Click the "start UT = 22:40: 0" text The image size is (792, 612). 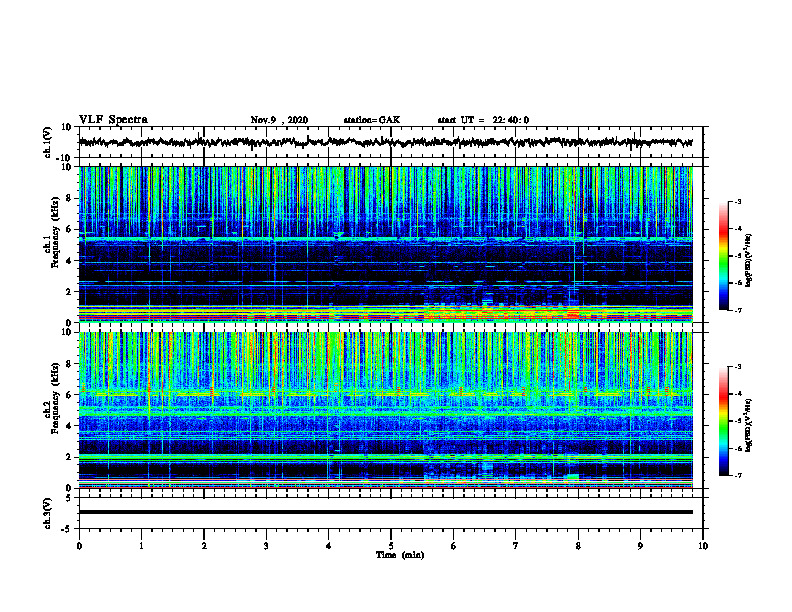pyautogui.click(x=483, y=120)
